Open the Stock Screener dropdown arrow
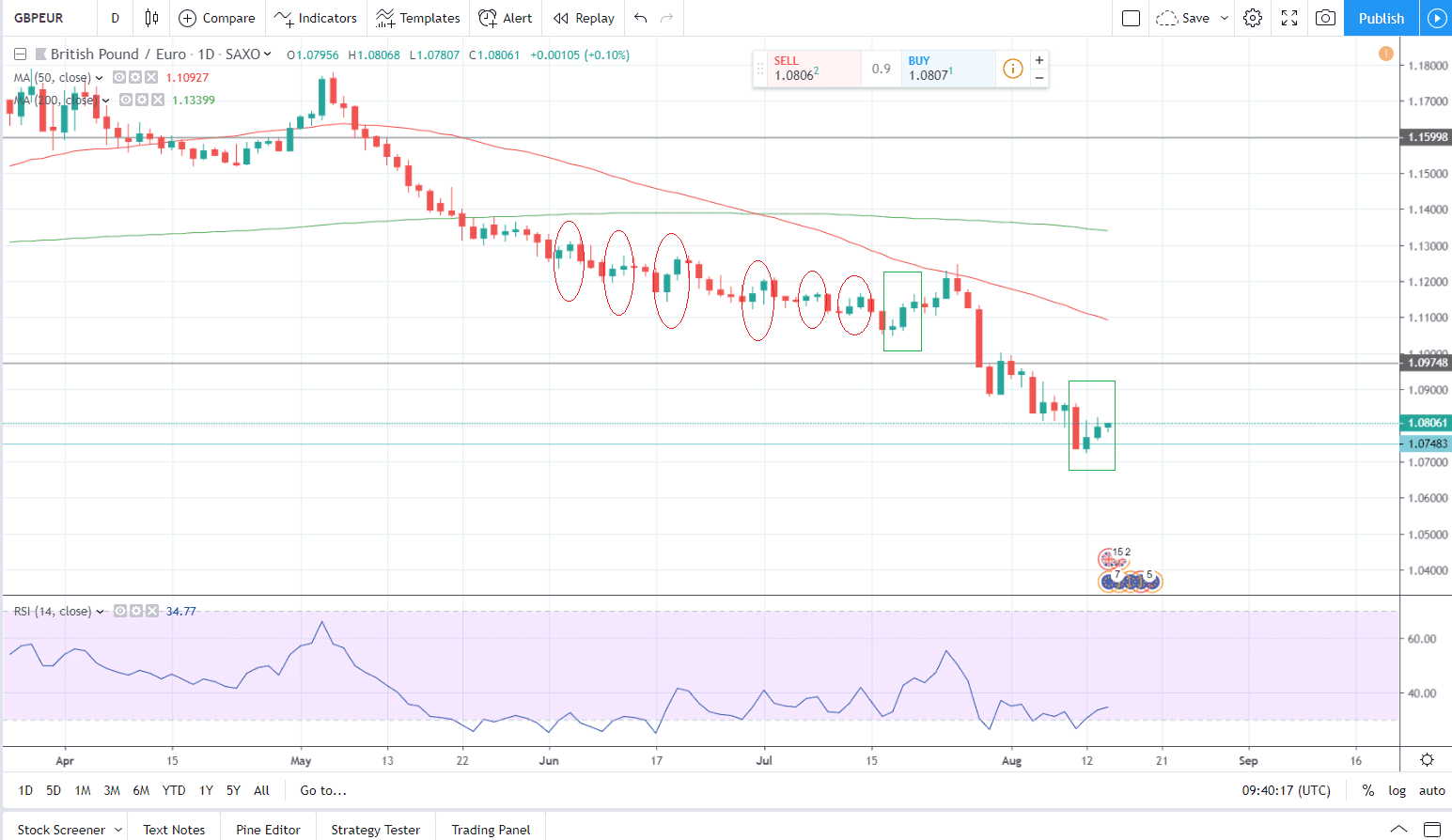The width and height of the screenshot is (1452, 840). (x=118, y=830)
